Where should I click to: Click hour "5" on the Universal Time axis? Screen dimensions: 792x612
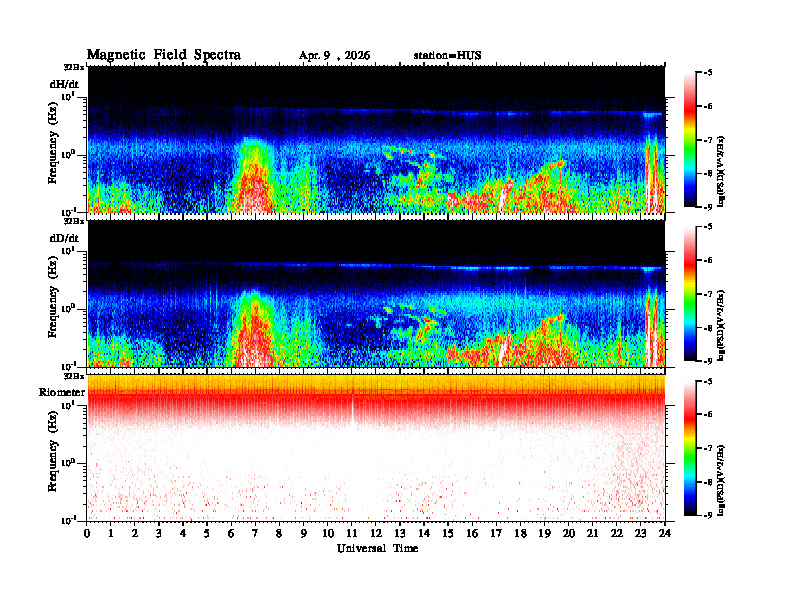click(207, 533)
